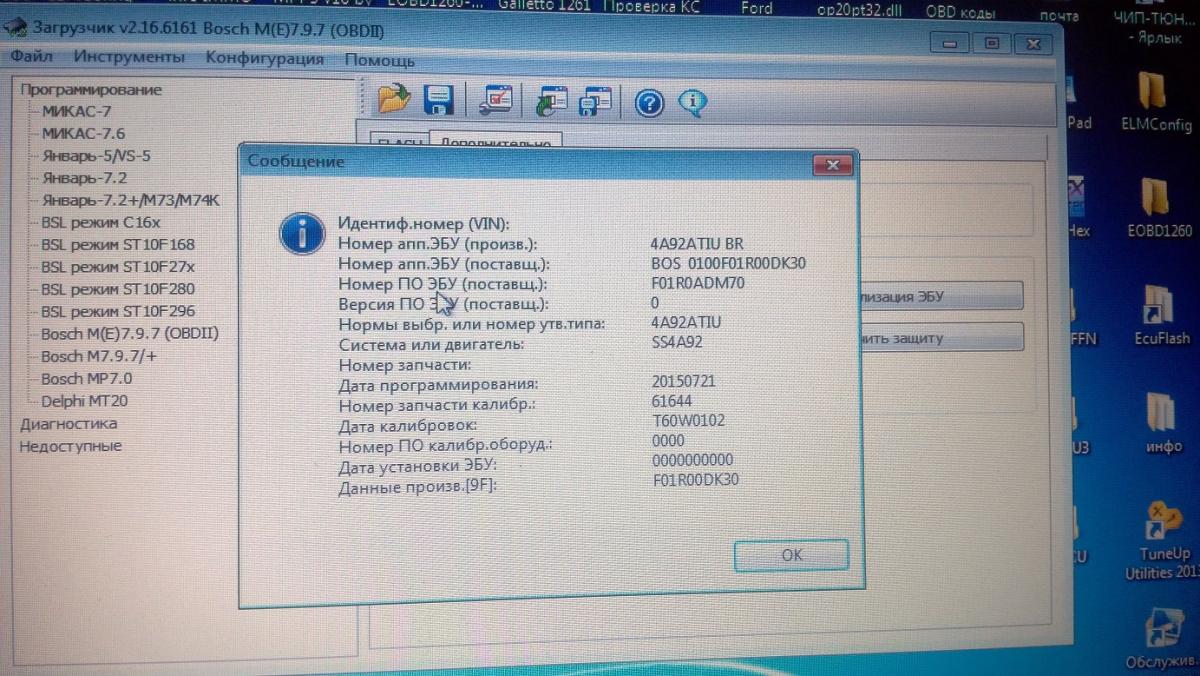Open the Файл menu

pos(34,57)
